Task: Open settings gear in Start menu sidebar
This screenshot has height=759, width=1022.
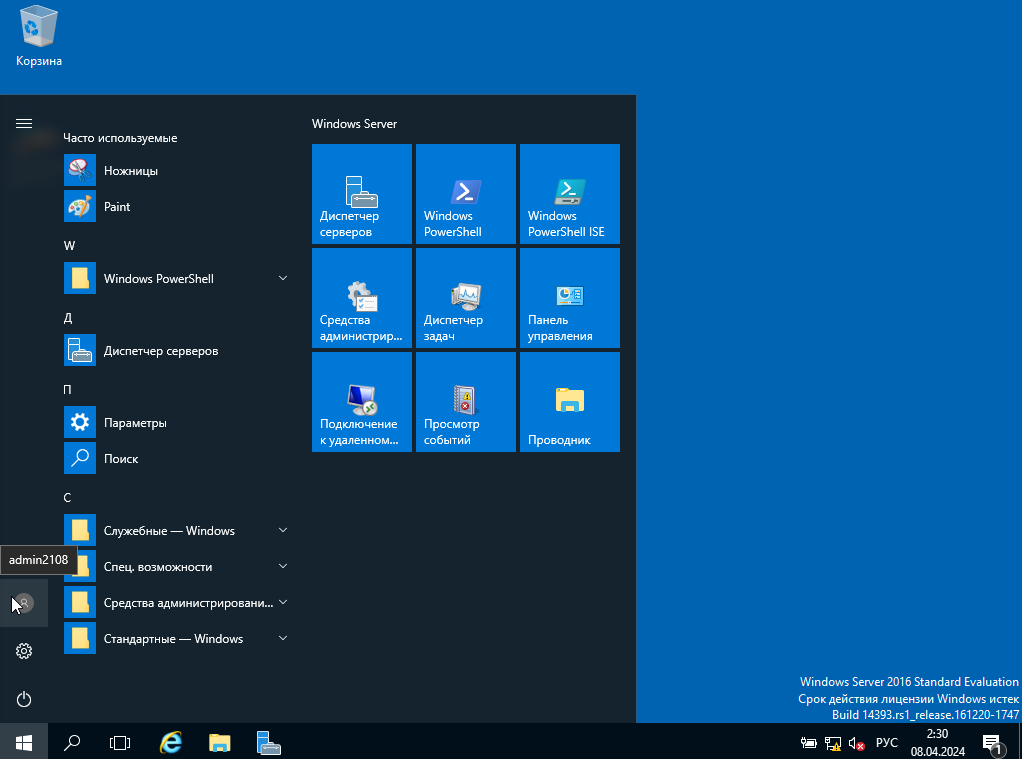Action: (x=23, y=651)
